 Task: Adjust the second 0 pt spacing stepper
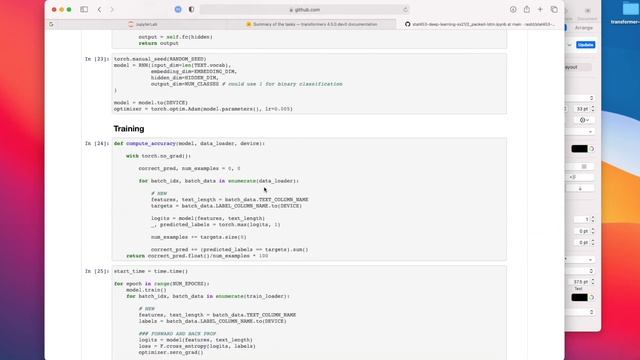[593, 242]
